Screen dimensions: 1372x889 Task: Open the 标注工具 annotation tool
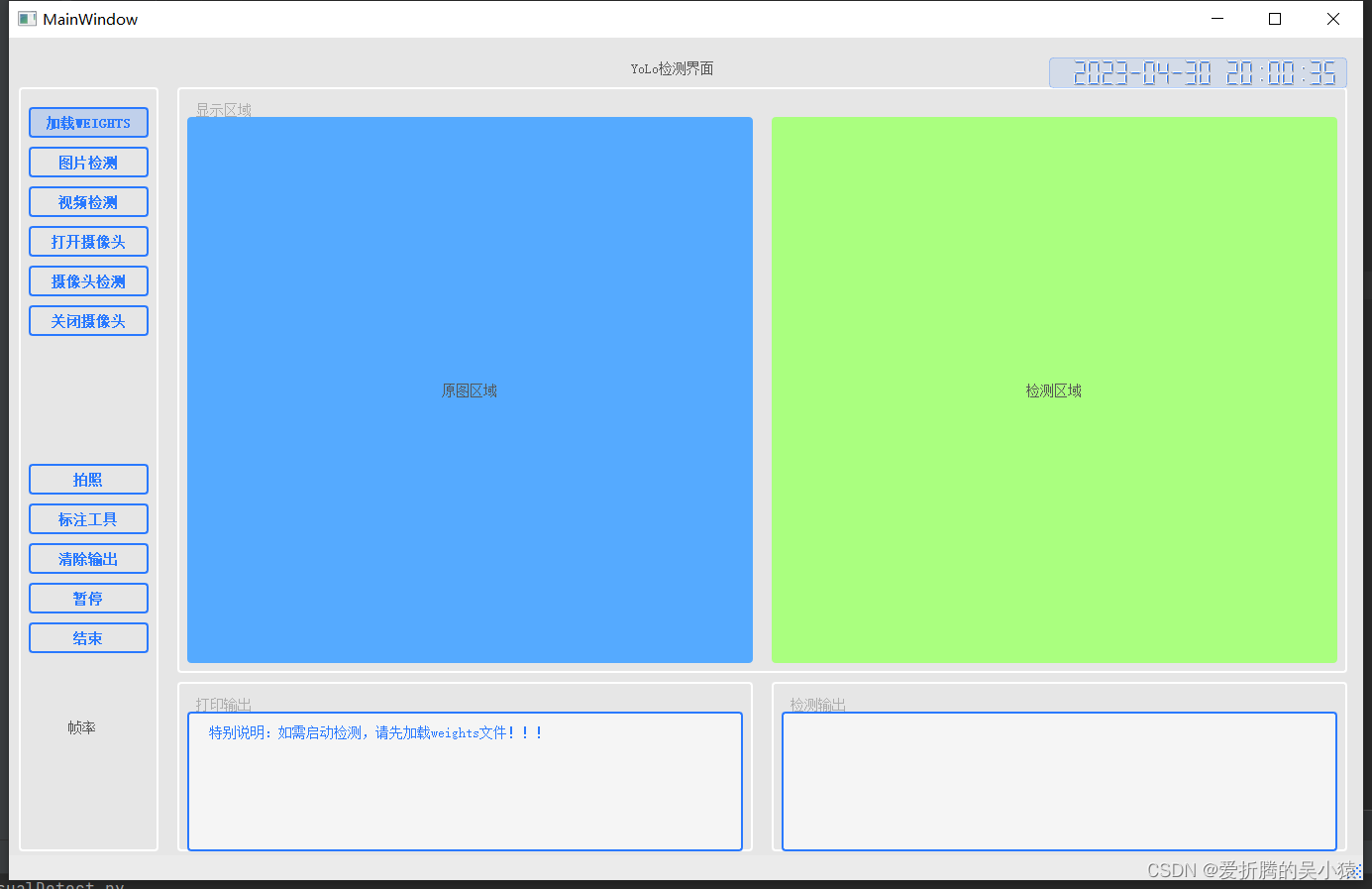88,519
